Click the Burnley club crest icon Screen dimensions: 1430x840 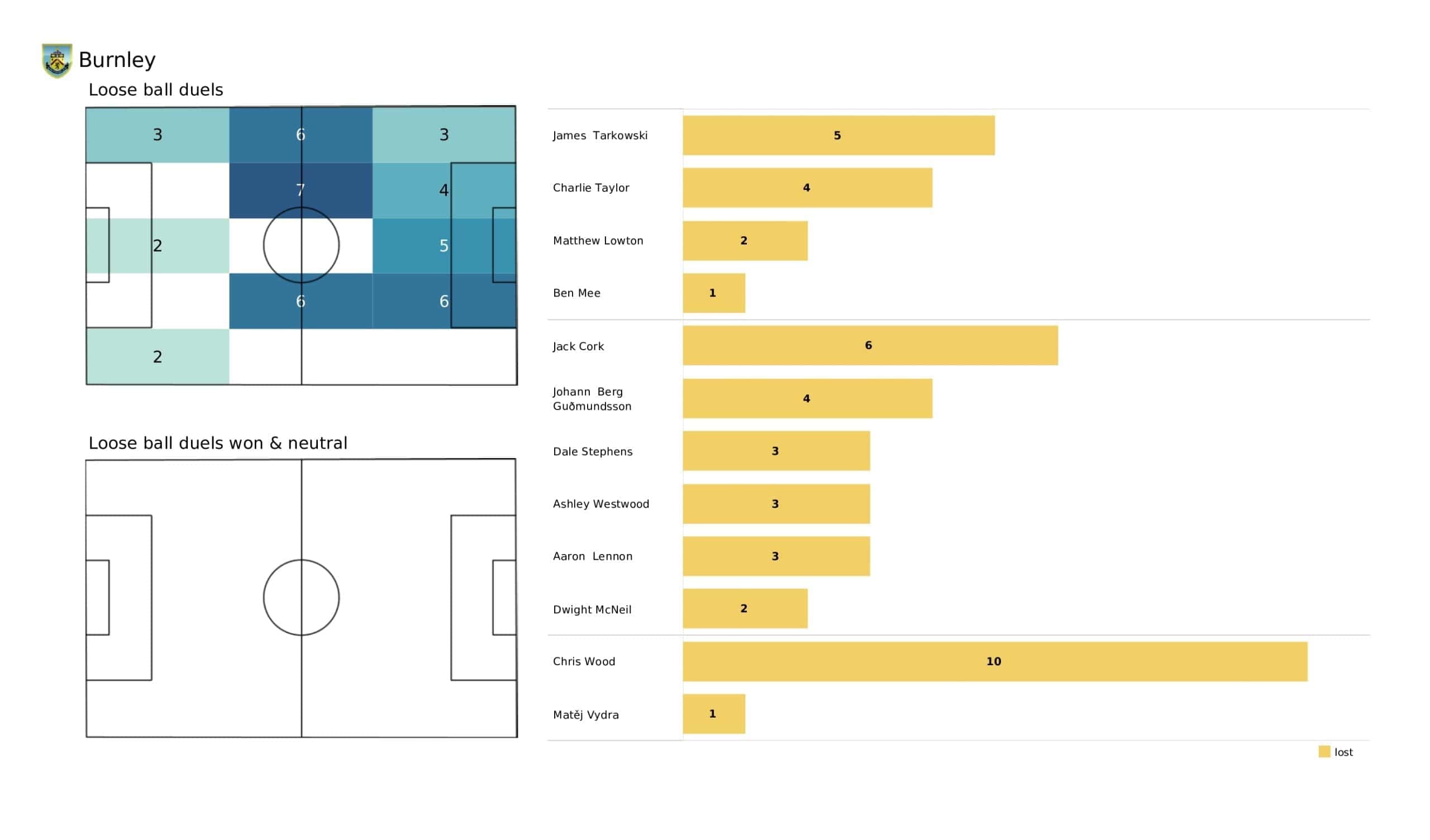[x=57, y=61]
